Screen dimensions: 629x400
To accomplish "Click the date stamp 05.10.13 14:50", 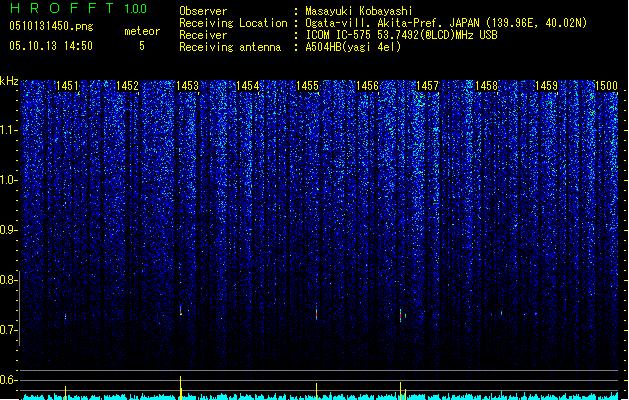I will [51, 46].
